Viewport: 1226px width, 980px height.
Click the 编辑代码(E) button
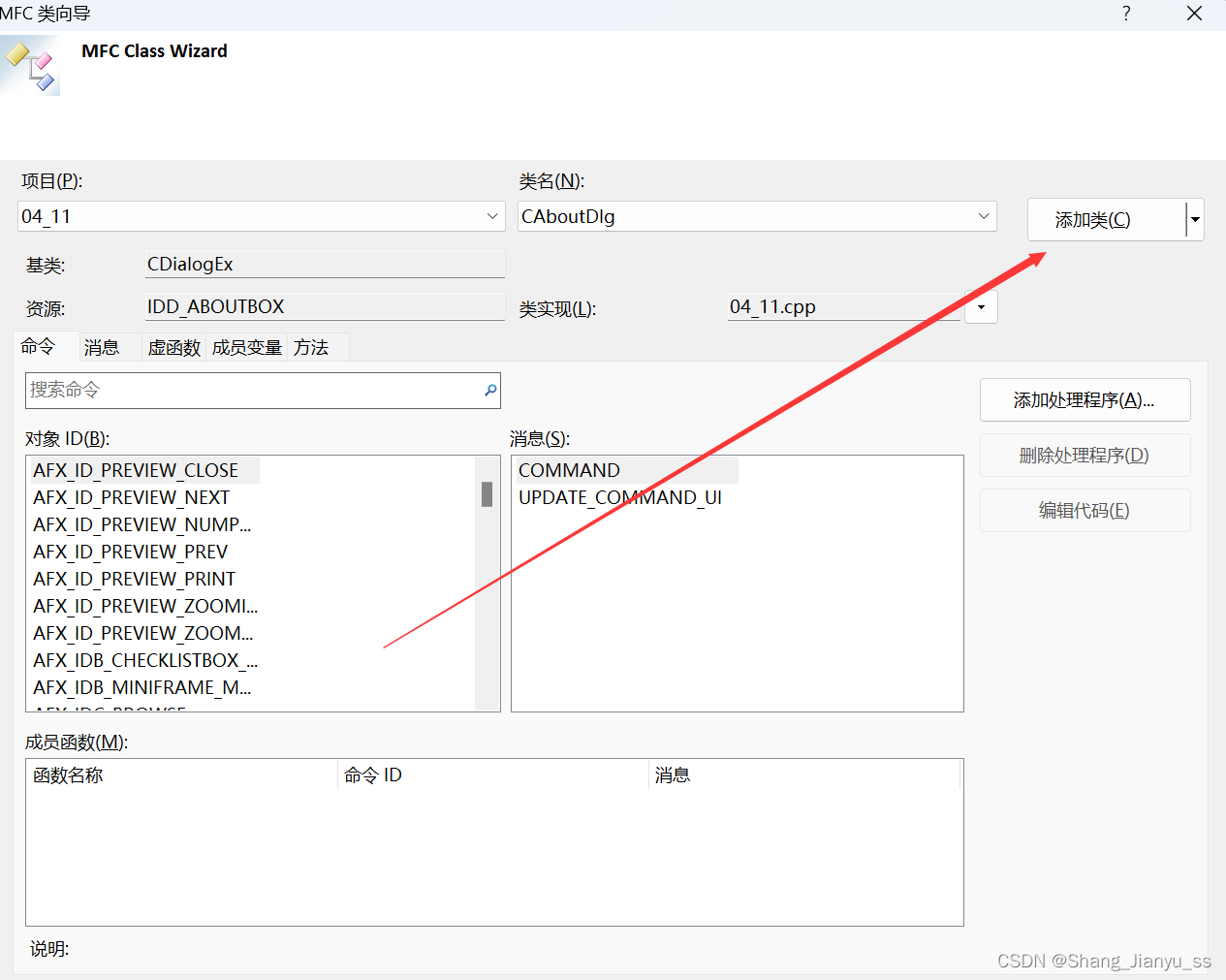click(1085, 510)
